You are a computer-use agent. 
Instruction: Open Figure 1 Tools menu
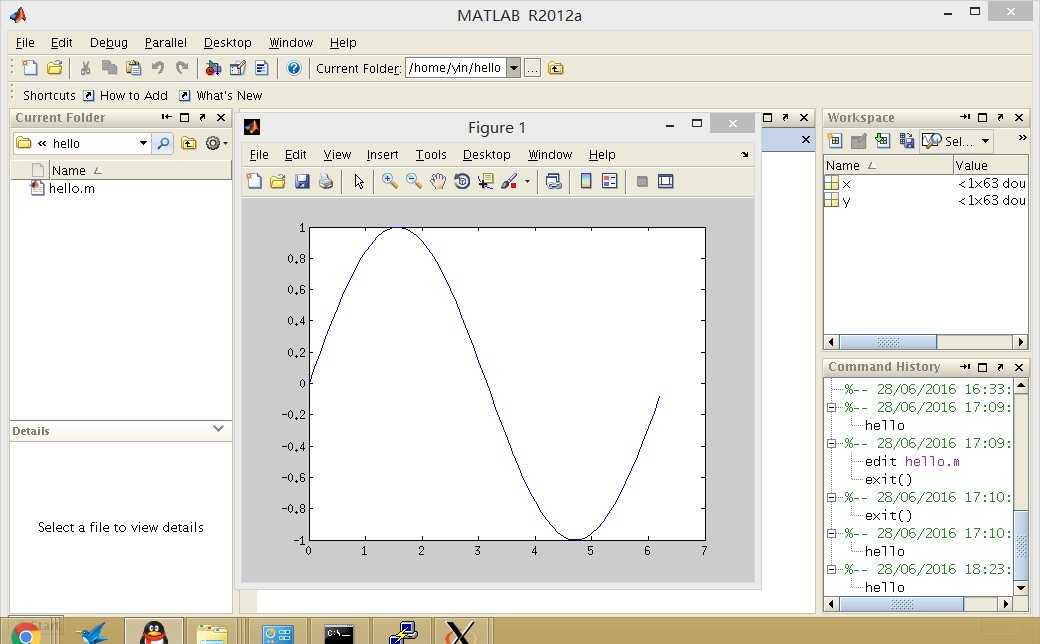point(430,155)
